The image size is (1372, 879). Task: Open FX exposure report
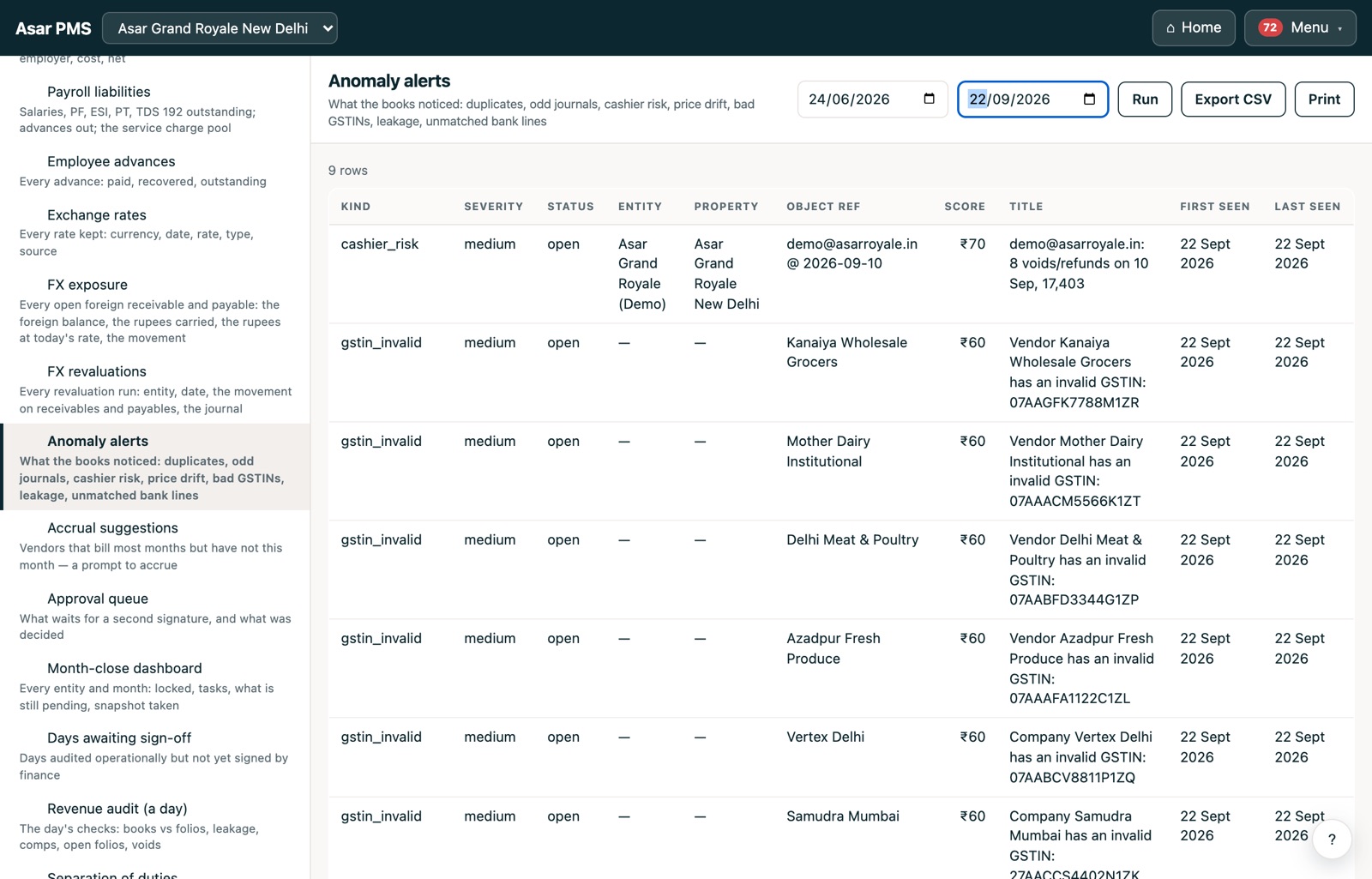pos(155,310)
